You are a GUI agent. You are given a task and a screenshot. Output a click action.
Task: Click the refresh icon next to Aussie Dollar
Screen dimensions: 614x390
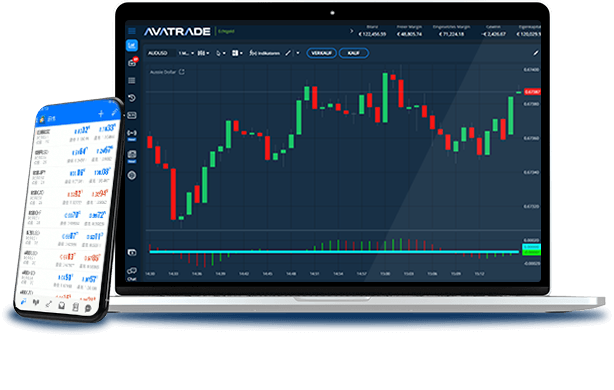click(182, 72)
